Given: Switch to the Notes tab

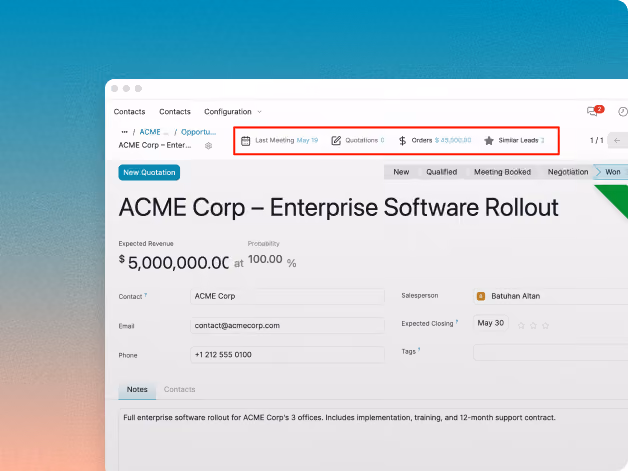Looking at the screenshot, I should click(137, 390).
